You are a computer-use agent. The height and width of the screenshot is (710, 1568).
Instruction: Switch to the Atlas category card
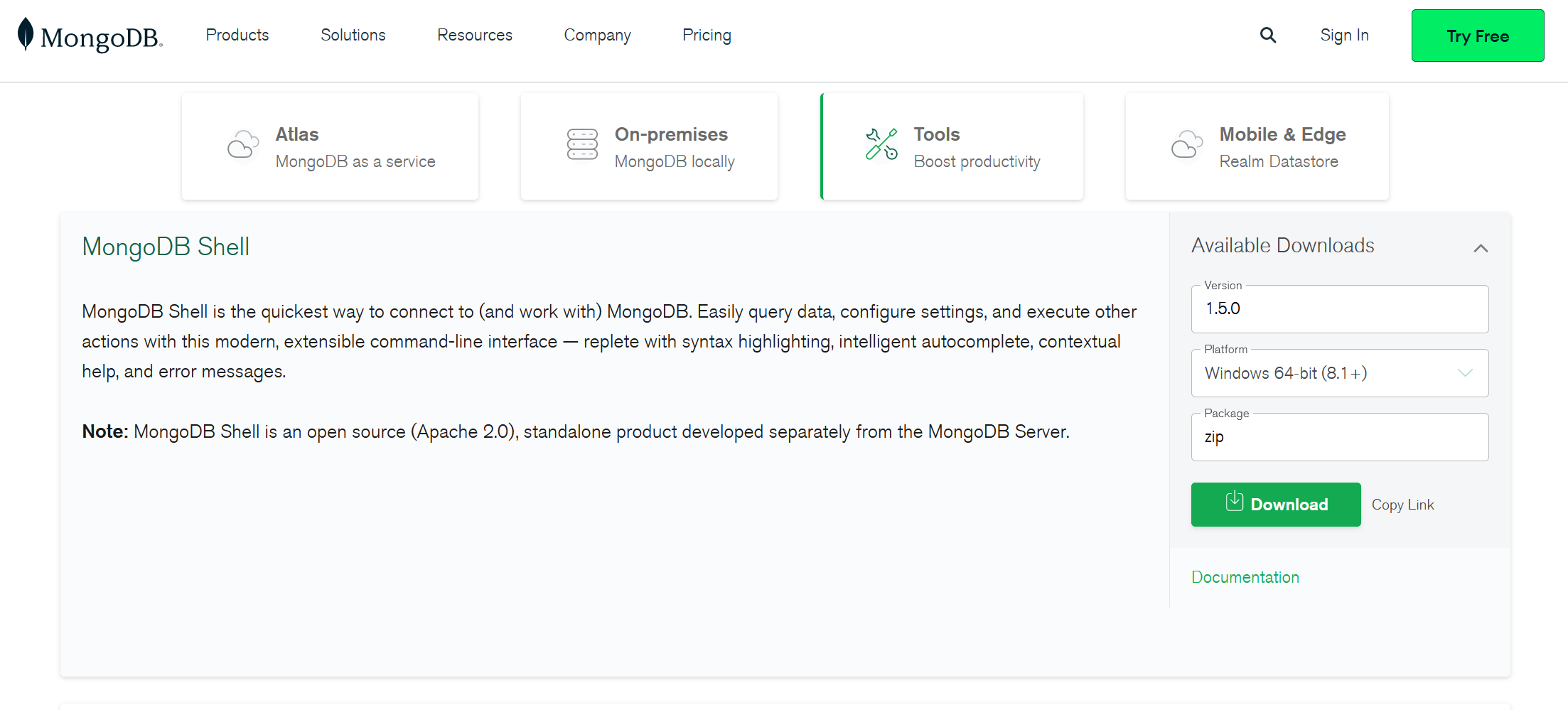330,145
